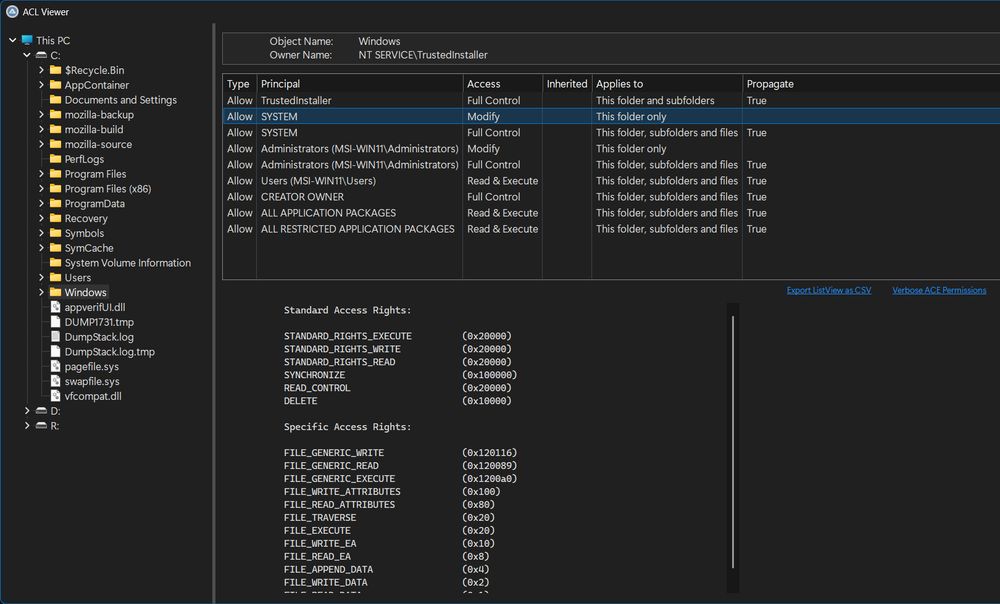Click the This PC computer icon
The width and height of the screenshot is (1000, 604).
click(27, 40)
